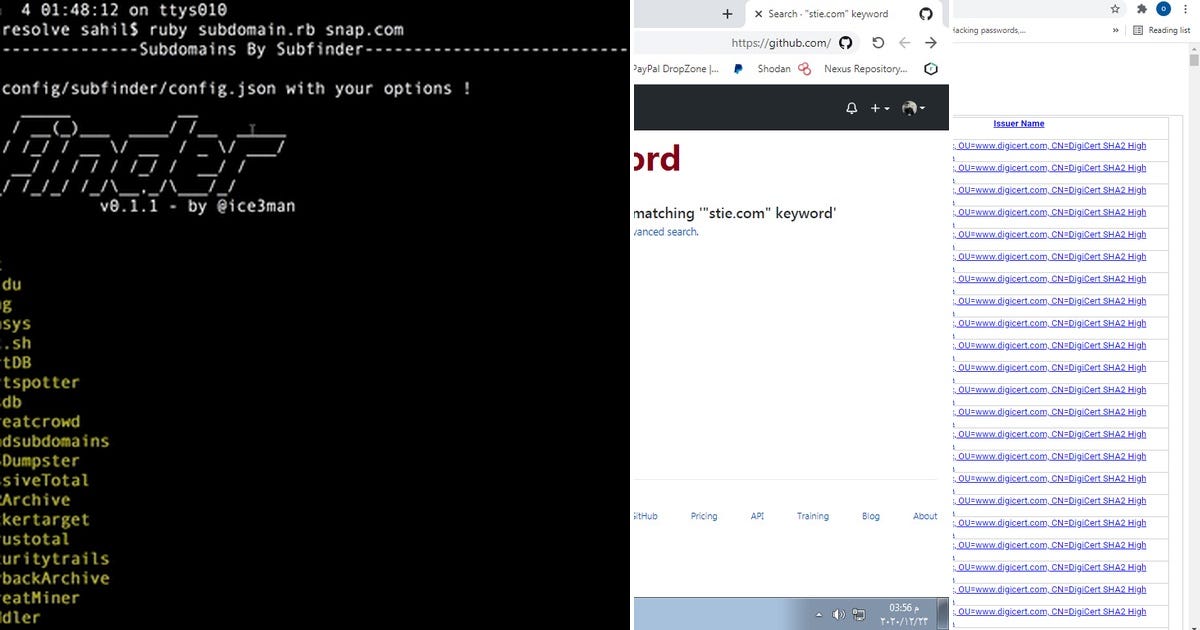Bookmark this page with the star icon
The height and width of the screenshot is (630, 1200).
[x=1115, y=9]
